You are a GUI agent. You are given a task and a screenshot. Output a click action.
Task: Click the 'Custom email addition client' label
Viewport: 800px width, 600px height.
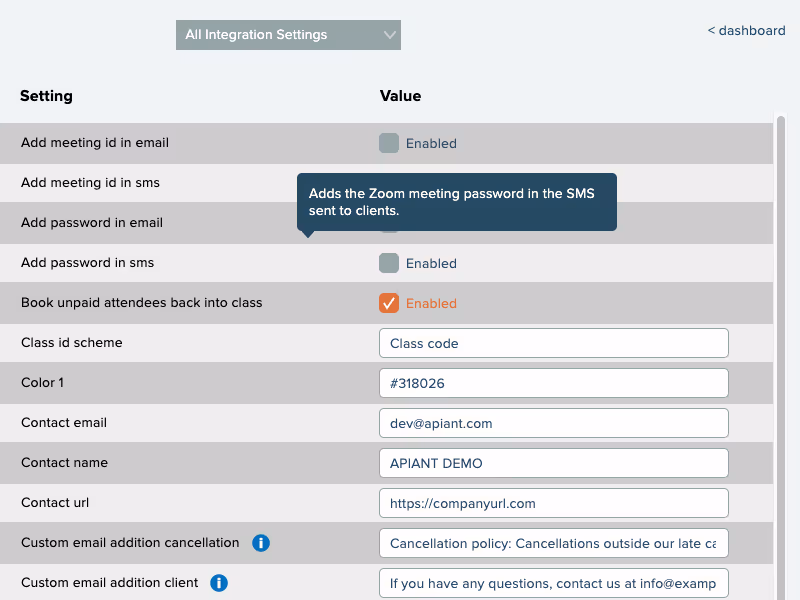tap(110, 583)
